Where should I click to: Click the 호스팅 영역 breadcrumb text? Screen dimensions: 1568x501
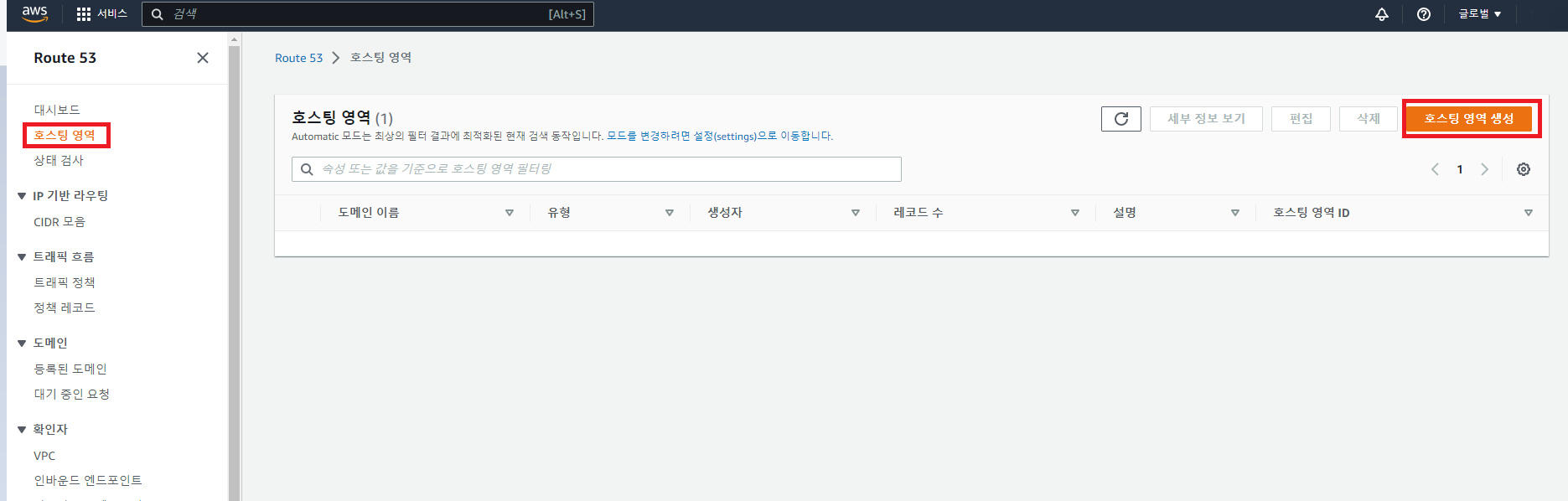pyautogui.click(x=380, y=58)
